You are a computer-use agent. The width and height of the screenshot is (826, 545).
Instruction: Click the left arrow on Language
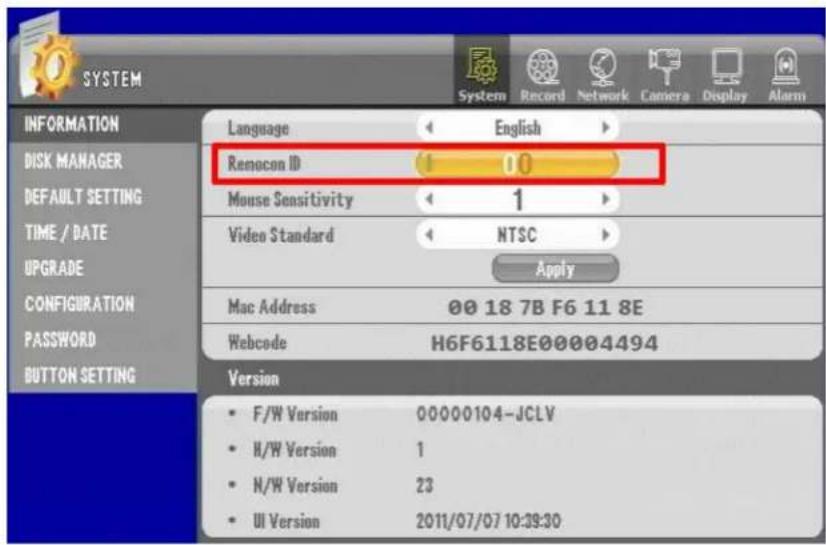(x=429, y=127)
